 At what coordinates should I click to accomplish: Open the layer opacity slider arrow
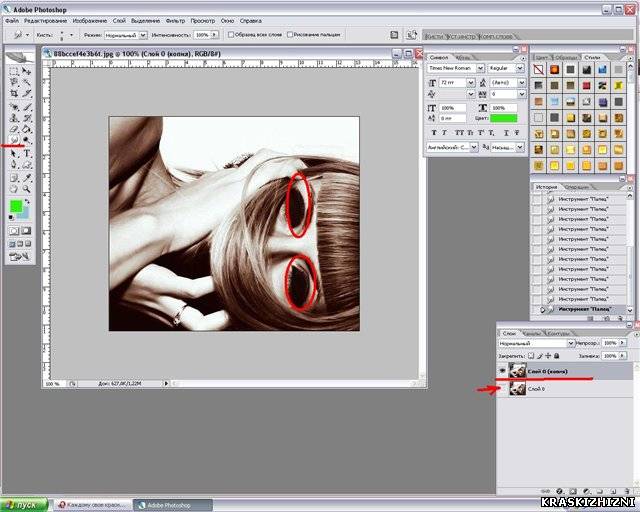pyautogui.click(x=622, y=343)
